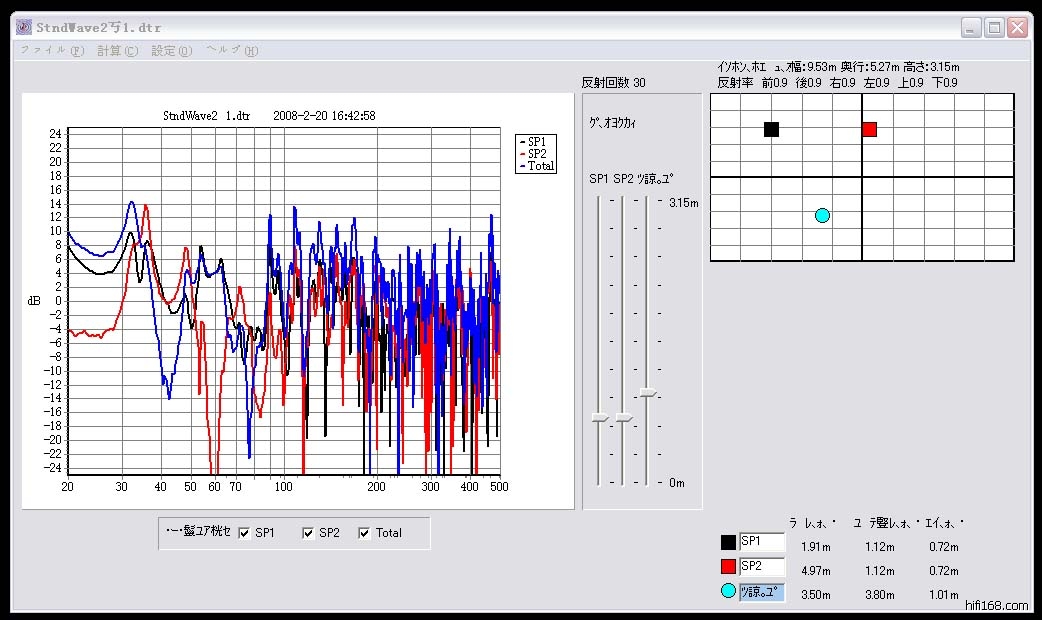The width and height of the screenshot is (1042, 620).
Task: Click the SP2 name text field
Action: [762, 566]
